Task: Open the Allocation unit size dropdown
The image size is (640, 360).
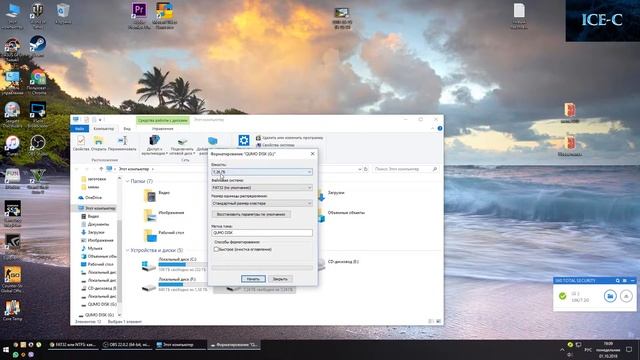Action: coord(262,203)
